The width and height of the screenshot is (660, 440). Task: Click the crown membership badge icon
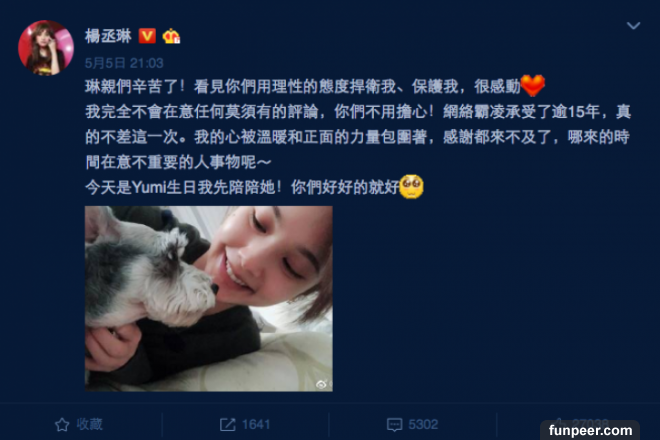coord(171,36)
